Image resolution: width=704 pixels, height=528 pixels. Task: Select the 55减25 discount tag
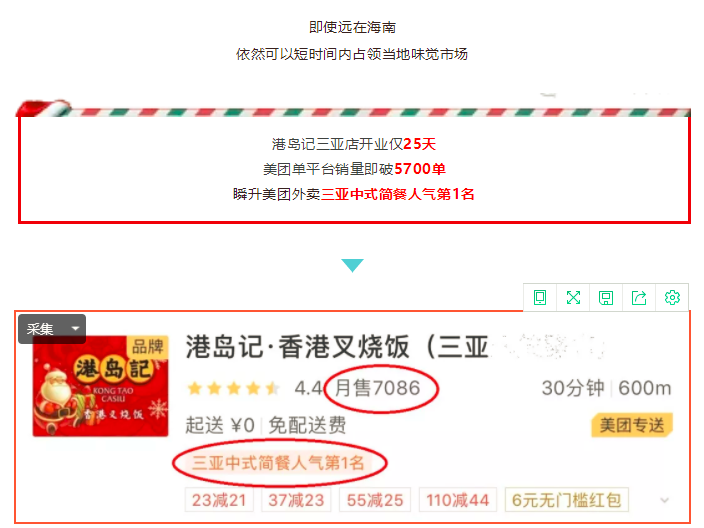coord(375,500)
